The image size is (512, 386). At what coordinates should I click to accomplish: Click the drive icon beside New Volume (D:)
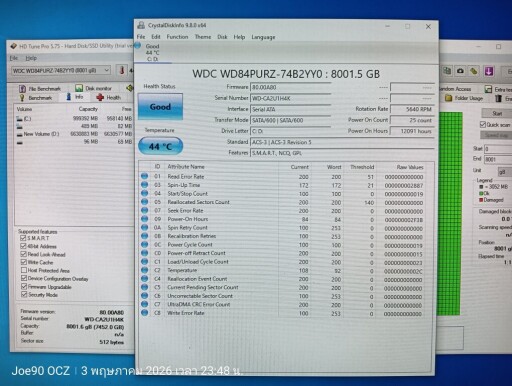[x=20, y=134]
